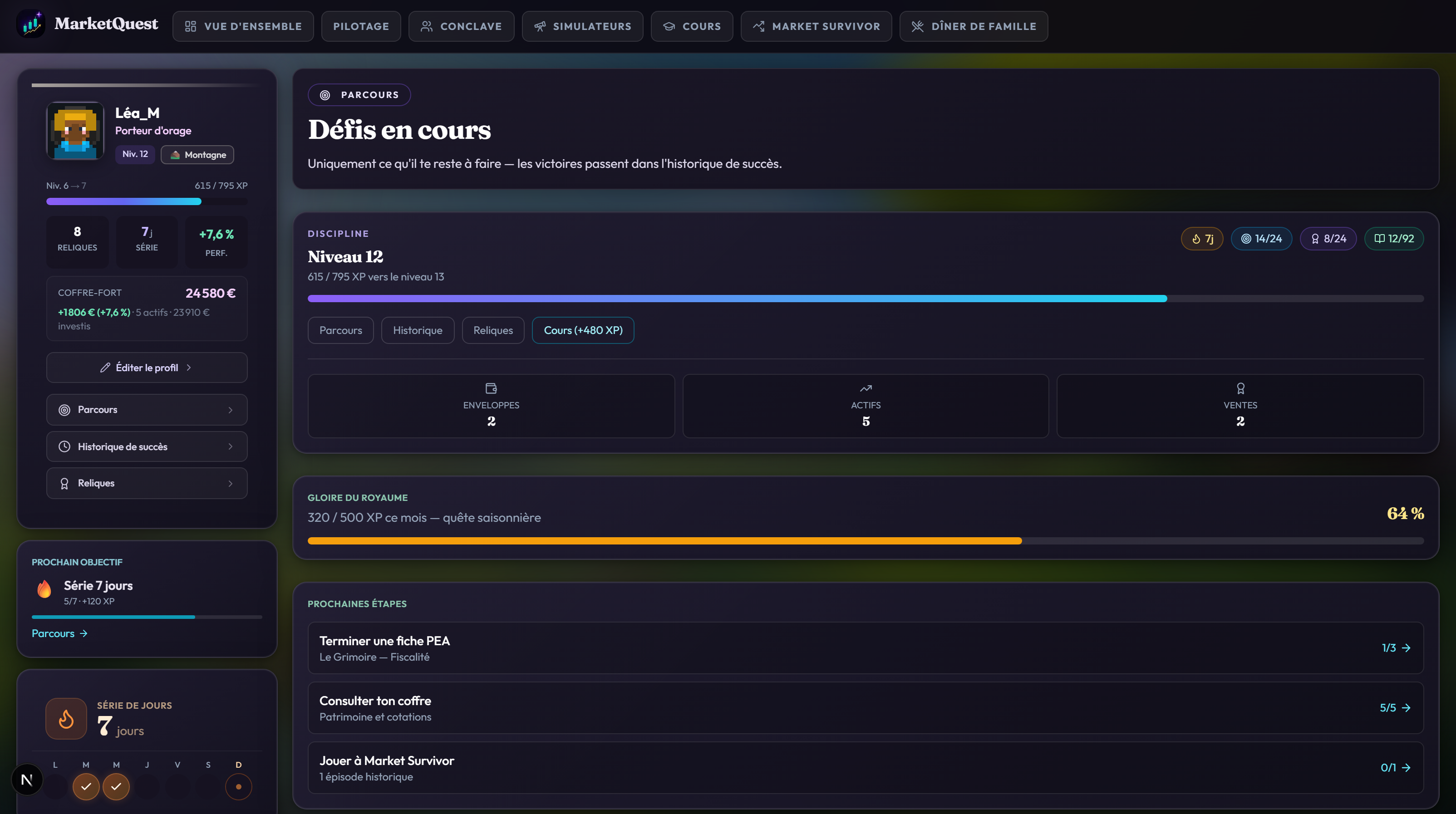This screenshot has width=1456, height=814.
Task: Expand the sidebar Parcours chevron
Action: tap(231, 410)
